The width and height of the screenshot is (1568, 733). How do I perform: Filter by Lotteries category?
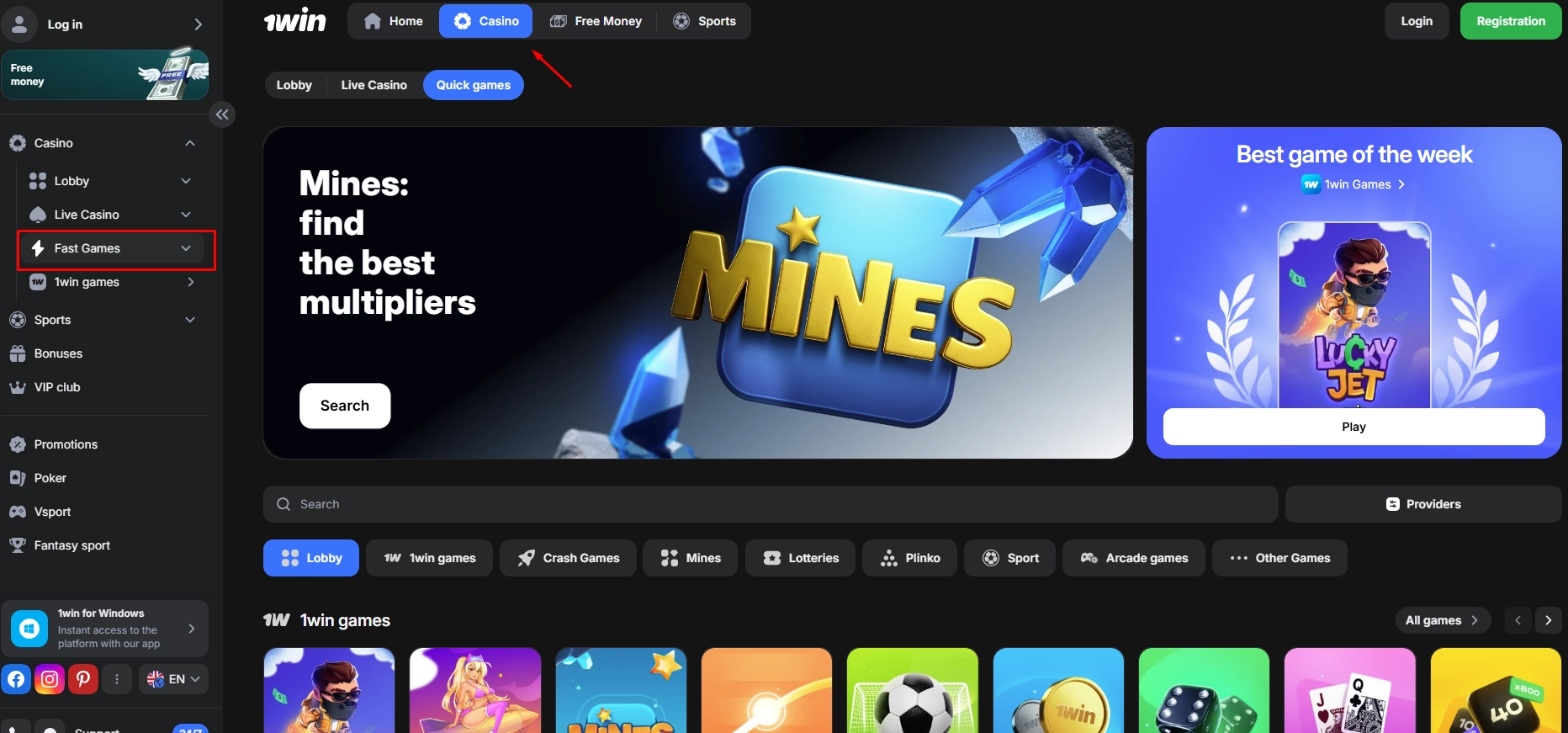tap(801, 558)
